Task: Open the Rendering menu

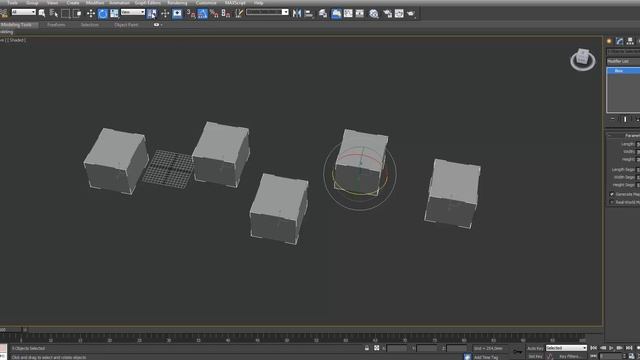Action: click(x=177, y=2)
